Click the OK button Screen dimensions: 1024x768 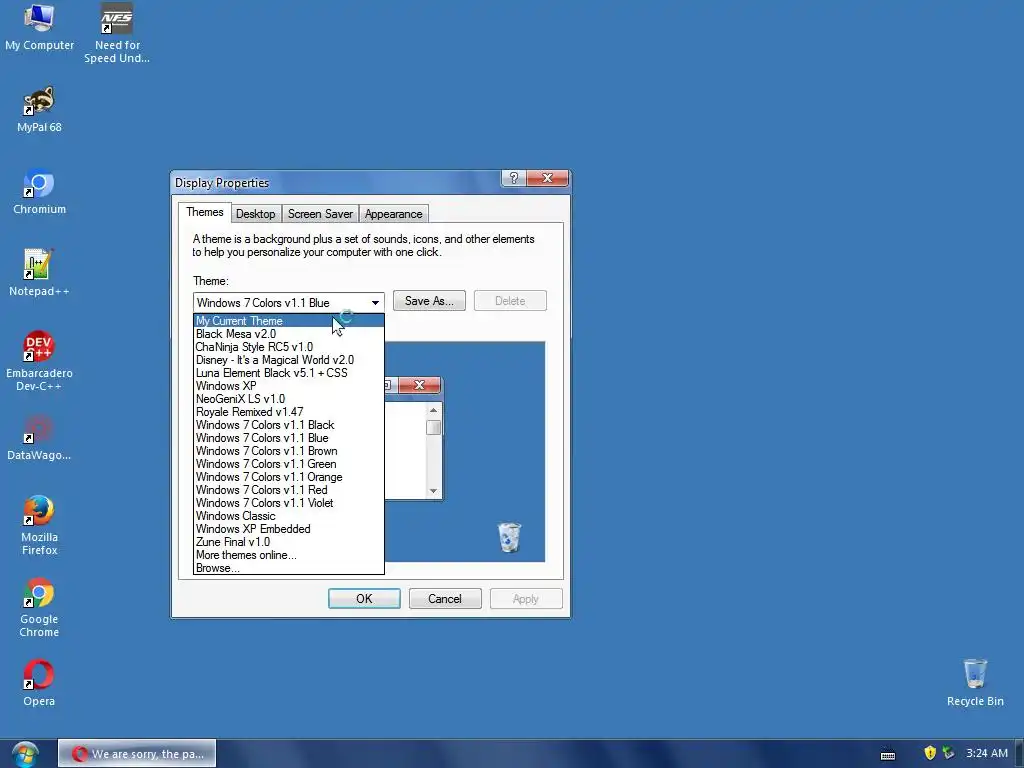coord(364,599)
